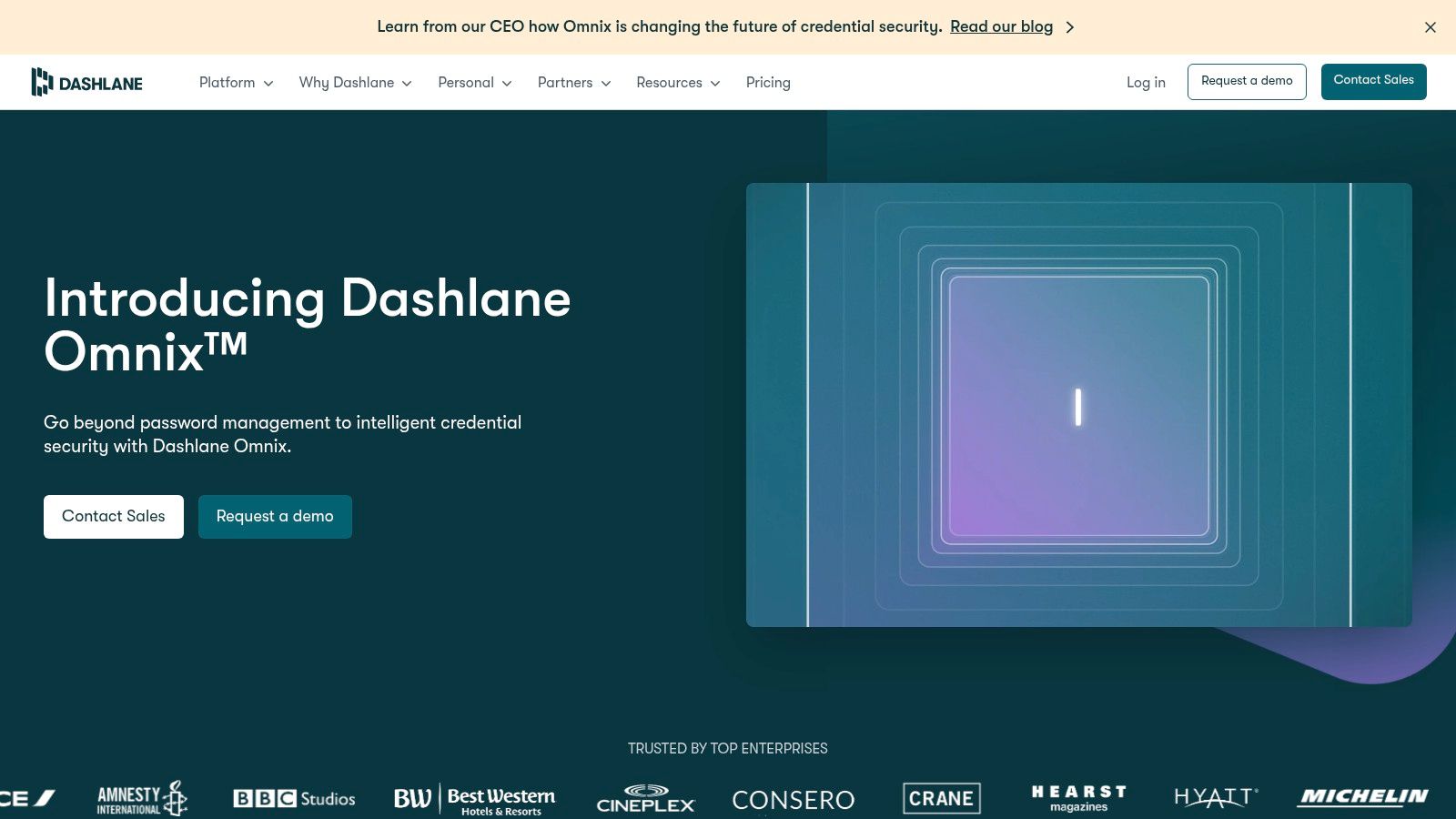Go to the Pricing page
The height and width of the screenshot is (819, 1456).
coord(768,82)
